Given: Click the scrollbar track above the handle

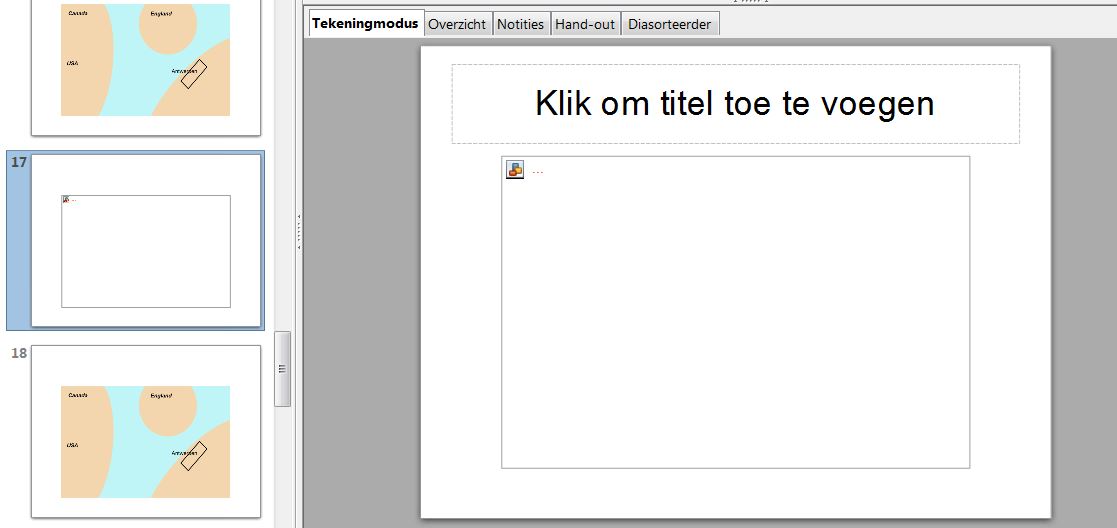Looking at the screenshot, I should pyautogui.click(x=282, y=164).
